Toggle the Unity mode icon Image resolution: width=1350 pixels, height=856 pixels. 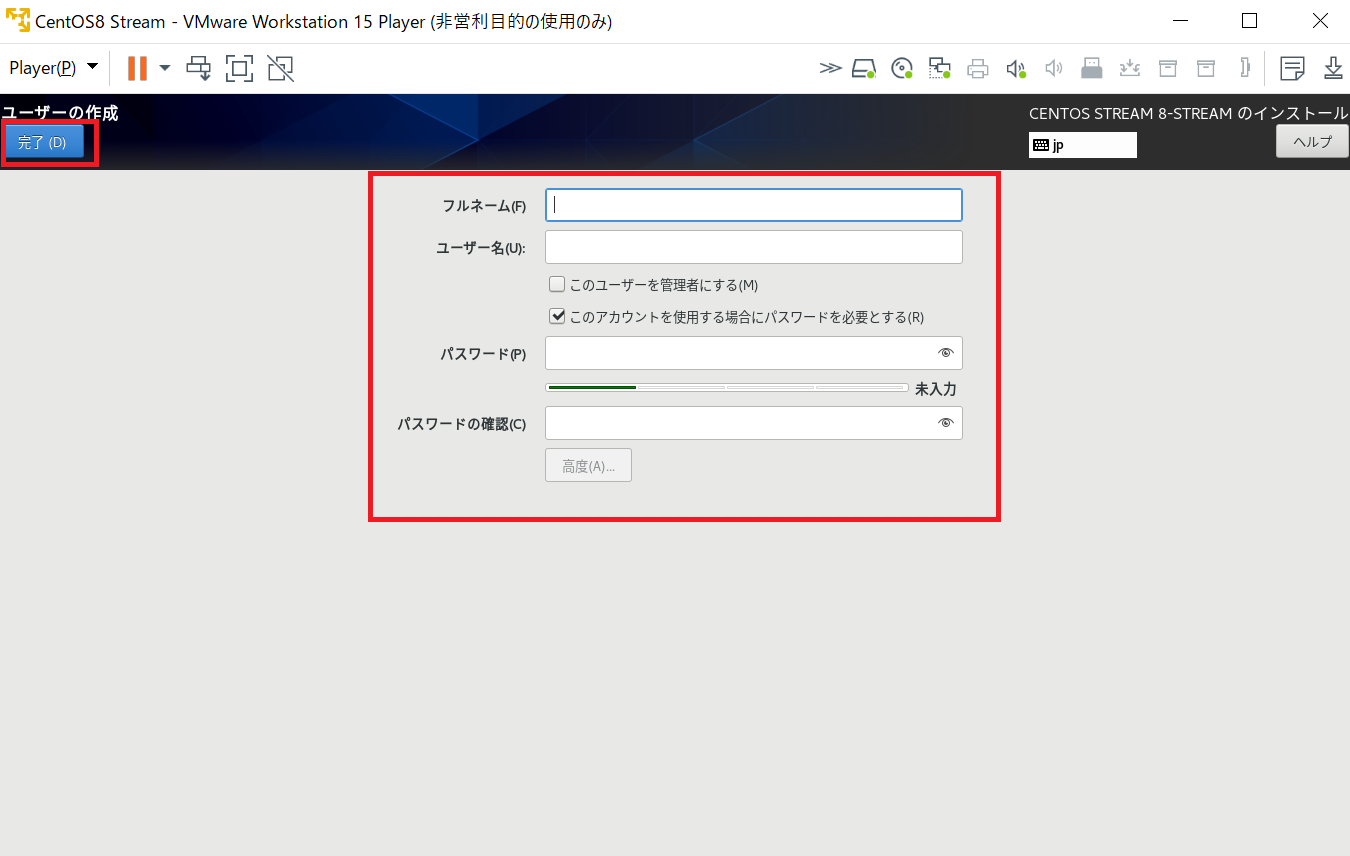click(x=280, y=68)
